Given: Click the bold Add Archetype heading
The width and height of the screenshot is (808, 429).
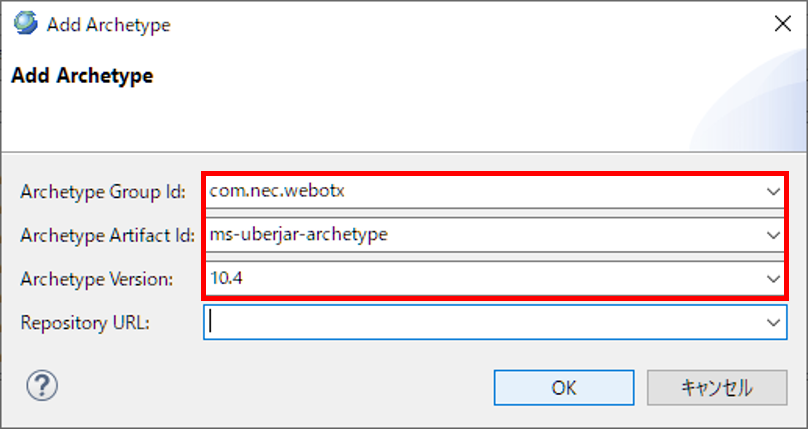Looking at the screenshot, I should coord(81,75).
